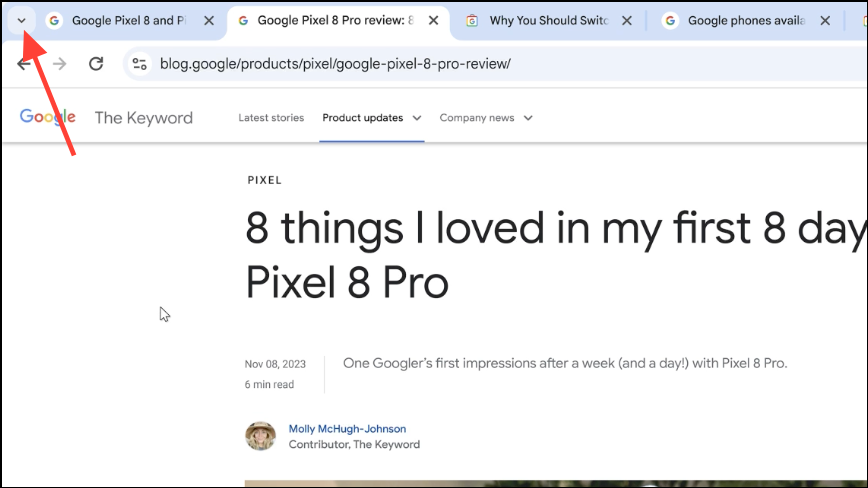Click favicon of Why You Should Switch tab

(x=472, y=21)
